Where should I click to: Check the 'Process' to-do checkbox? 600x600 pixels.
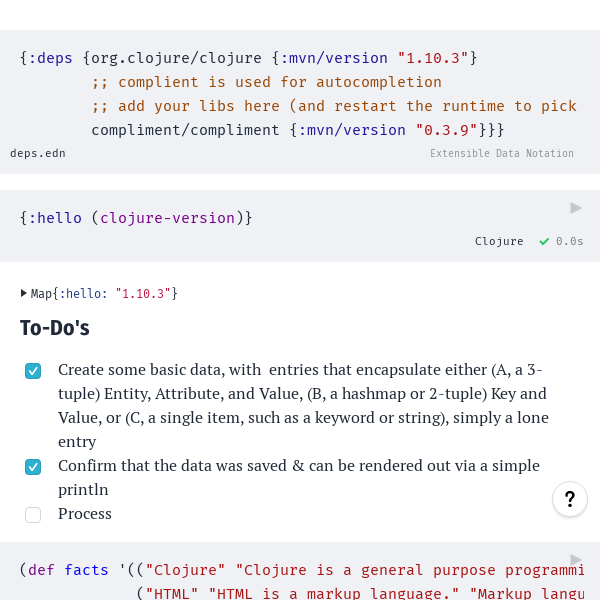click(x=33, y=515)
